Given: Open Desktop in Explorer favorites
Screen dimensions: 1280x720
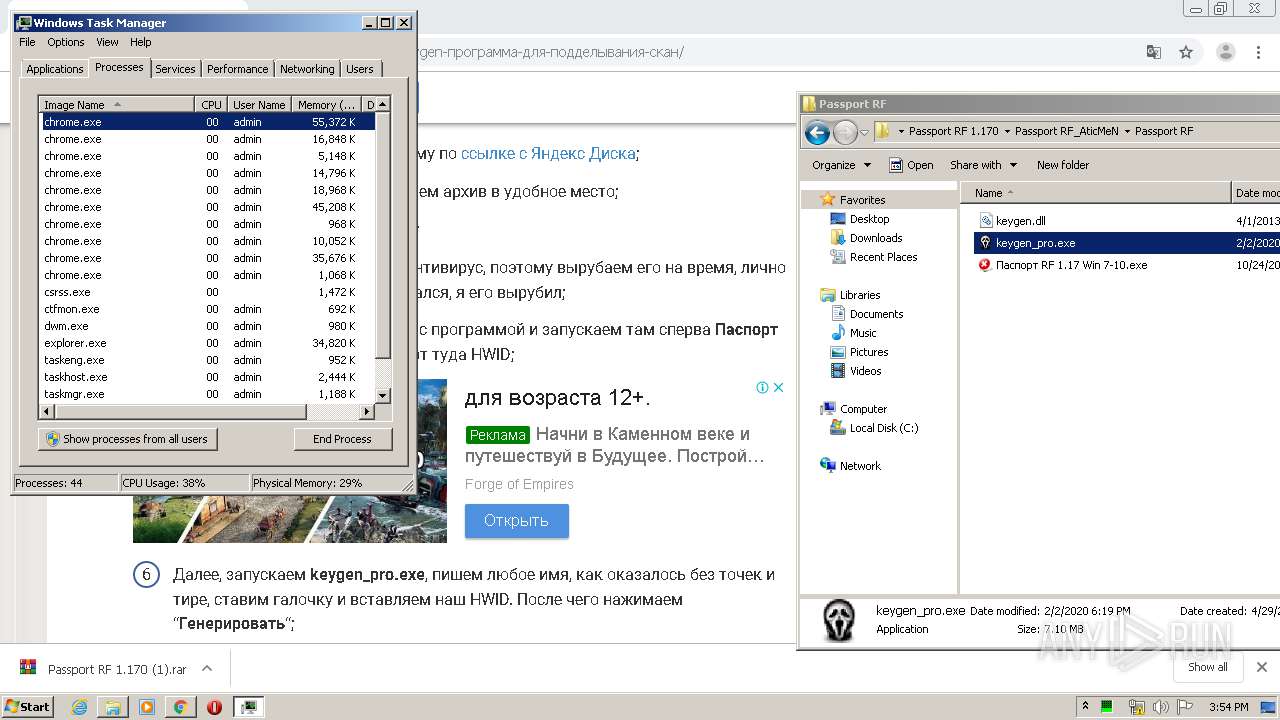Looking at the screenshot, I should pos(869,219).
